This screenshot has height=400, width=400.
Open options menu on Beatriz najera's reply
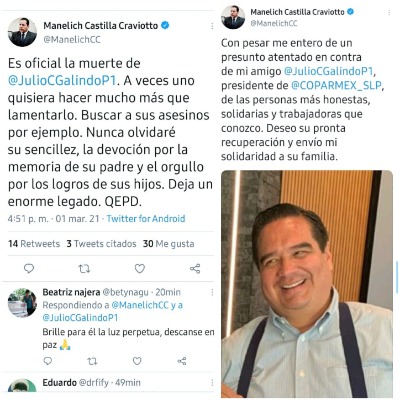[212, 292]
